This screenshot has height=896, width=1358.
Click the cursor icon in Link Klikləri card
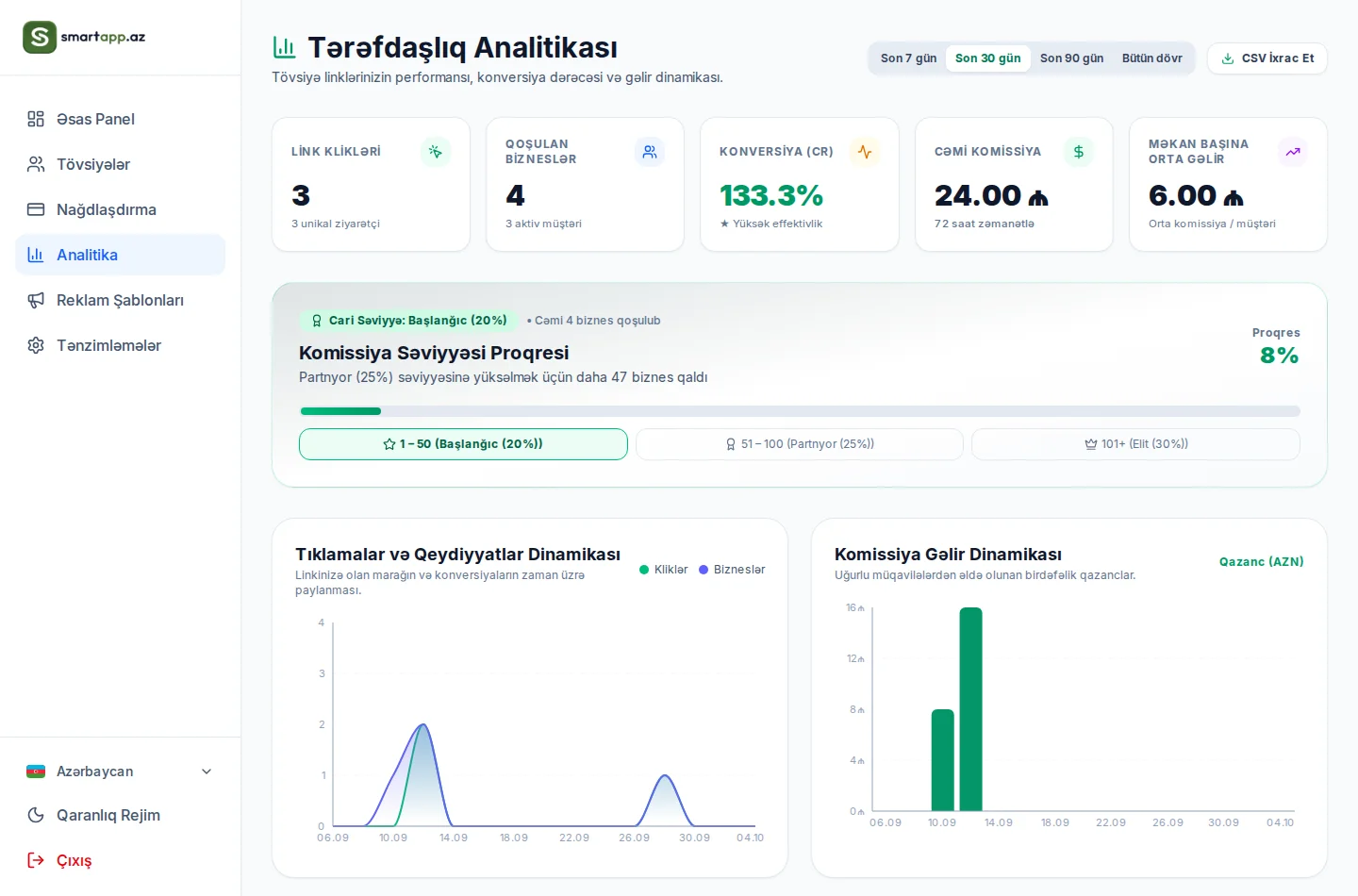point(436,152)
